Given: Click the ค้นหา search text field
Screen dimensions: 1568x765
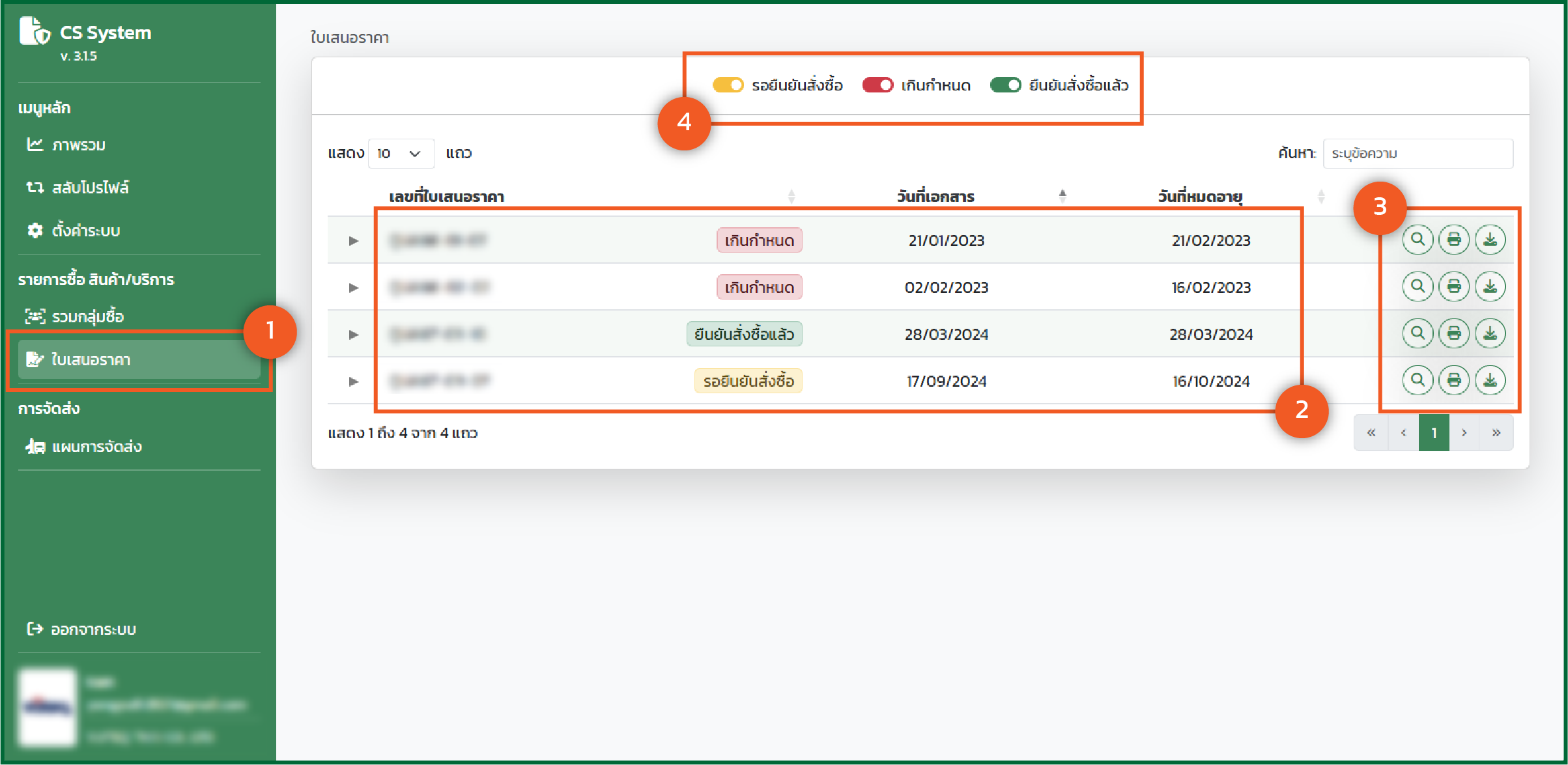Looking at the screenshot, I should (x=1418, y=154).
